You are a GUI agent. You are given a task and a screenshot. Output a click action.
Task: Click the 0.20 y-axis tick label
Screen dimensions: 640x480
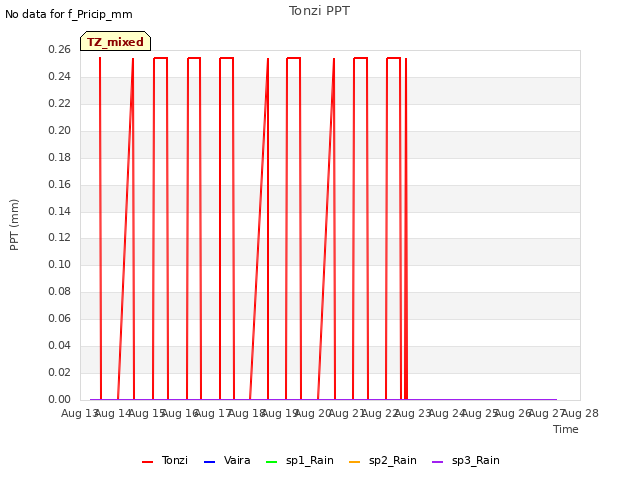tap(60, 131)
